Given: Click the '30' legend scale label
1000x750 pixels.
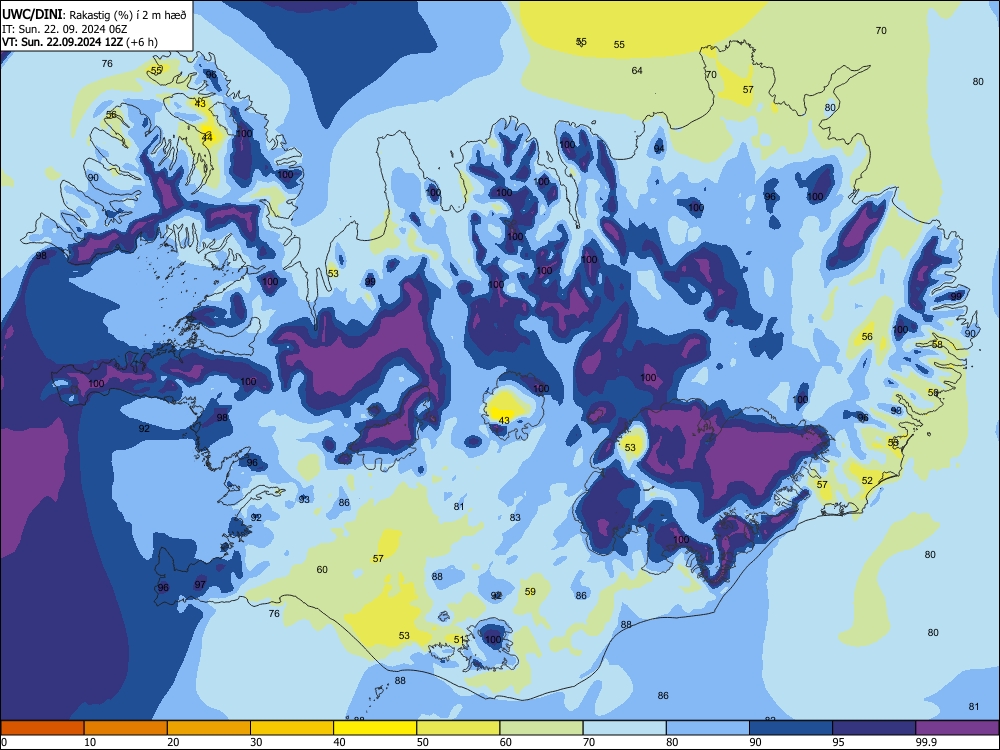Looking at the screenshot, I should (x=256, y=742).
